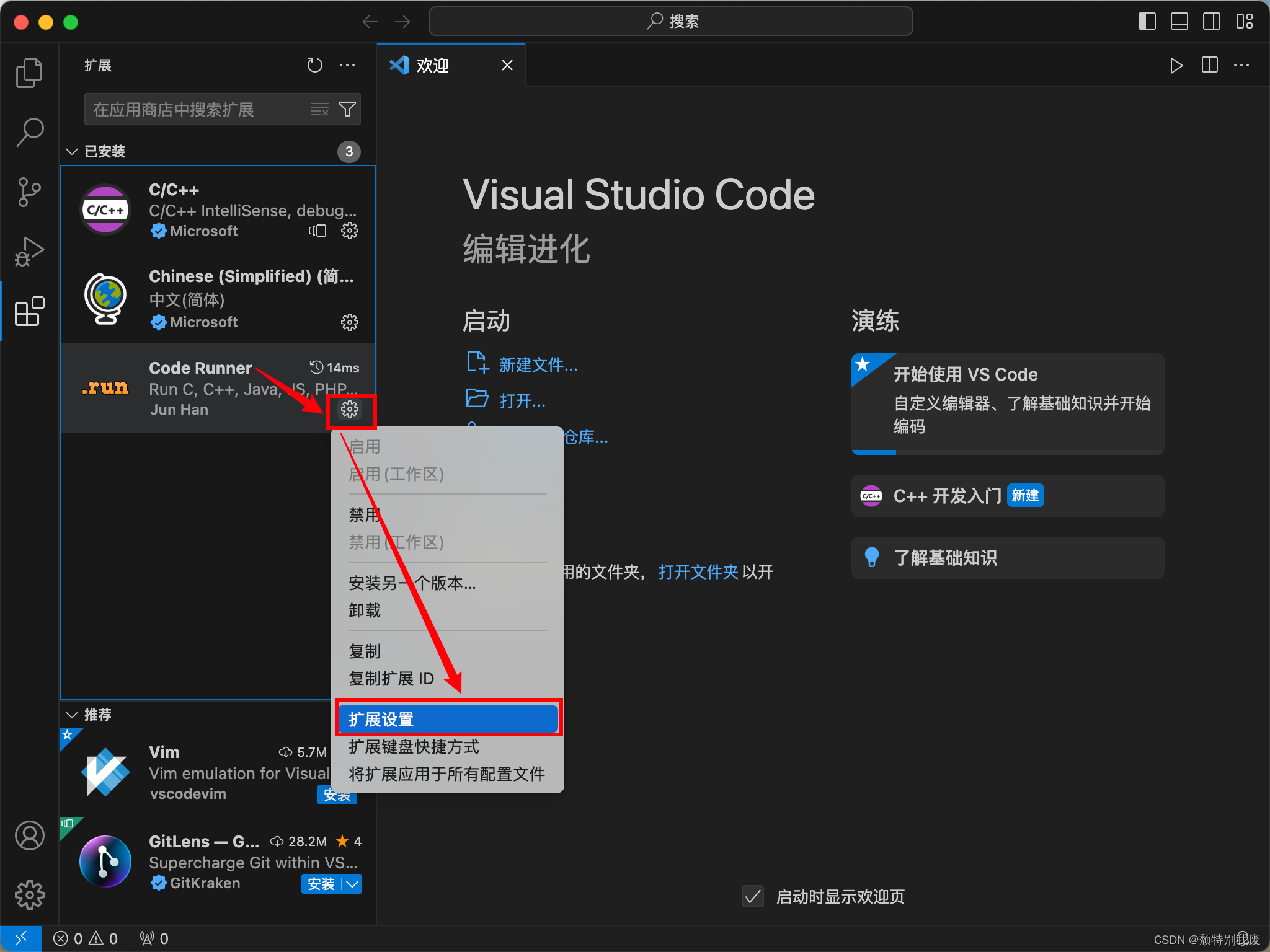Open editor more actions ellipsis
Image resolution: width=1270 pixels, height=952 pixels.
[x=1241, y=65]
